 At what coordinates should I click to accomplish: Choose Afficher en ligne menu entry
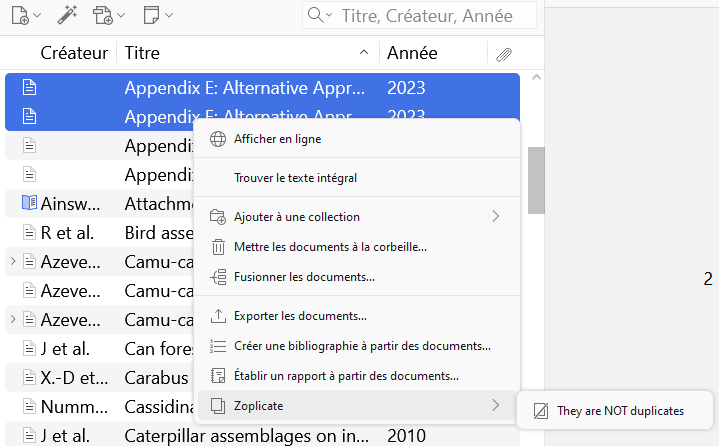(x=357, y=139)
